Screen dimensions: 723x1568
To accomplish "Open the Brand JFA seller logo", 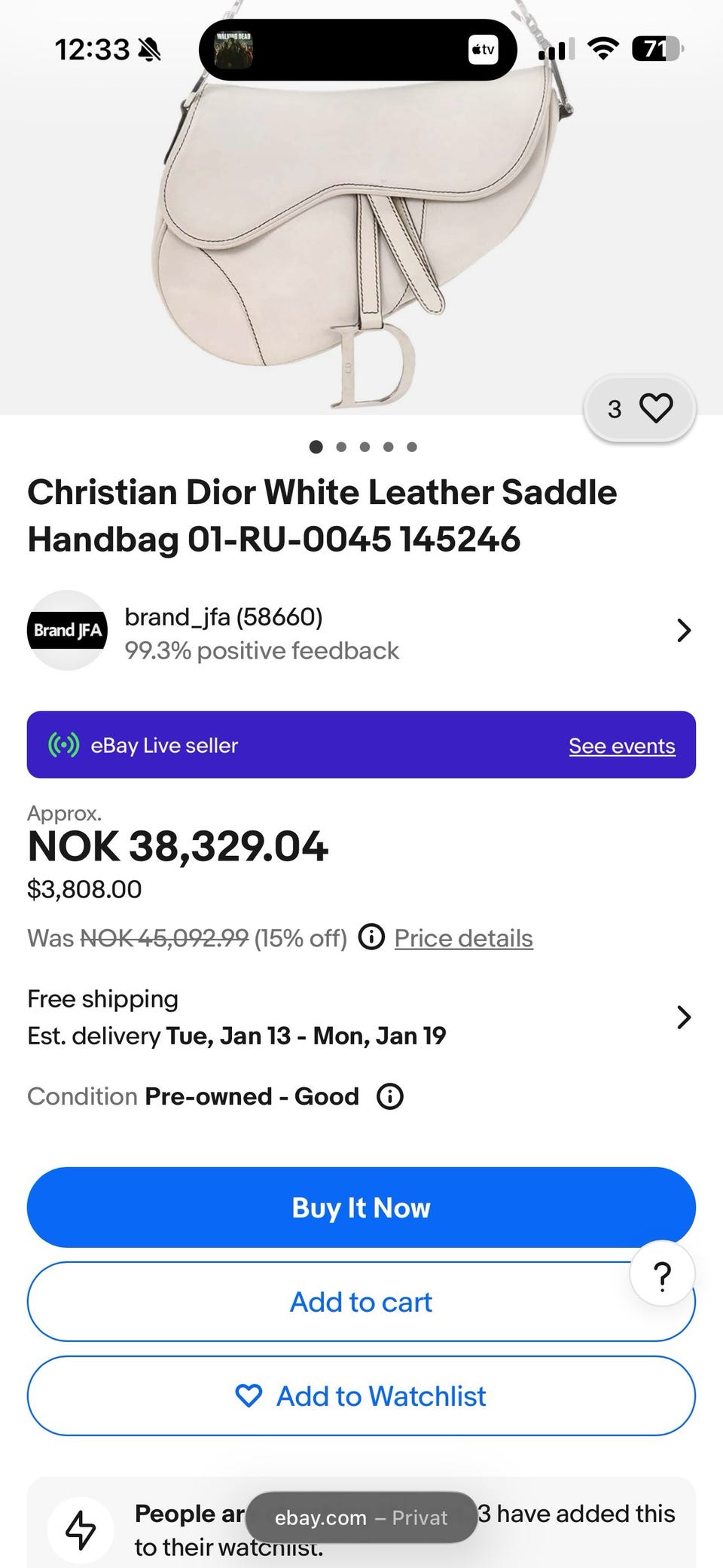I will coord(68,630).
